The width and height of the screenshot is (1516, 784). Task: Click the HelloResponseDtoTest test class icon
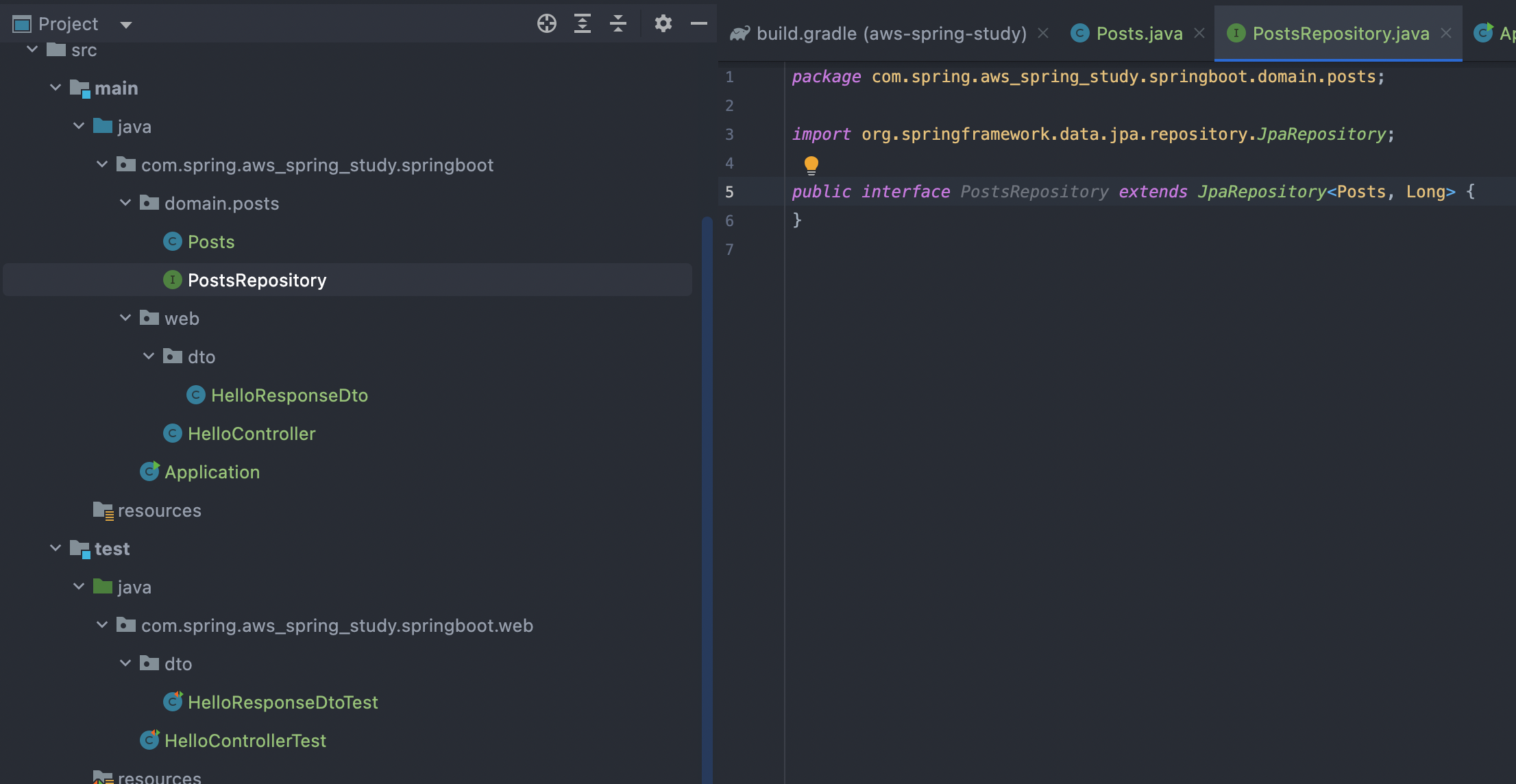click(x=173, y=702)
